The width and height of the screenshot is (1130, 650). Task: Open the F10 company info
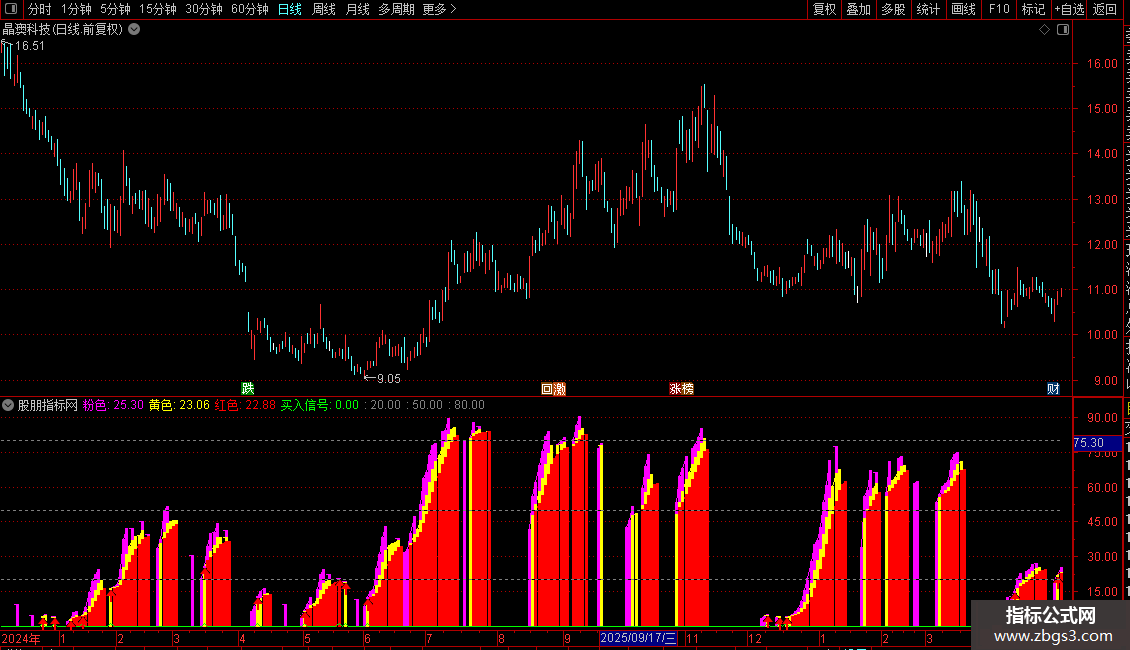(999, 9)
